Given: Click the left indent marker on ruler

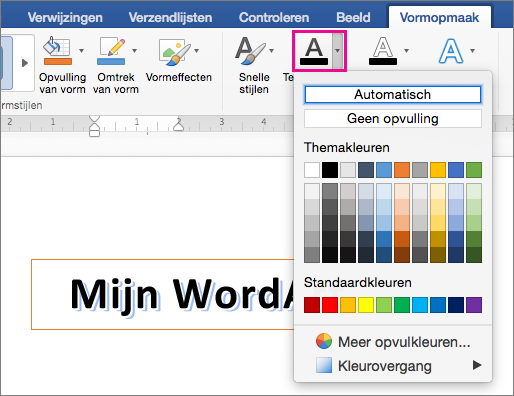Looking at the screenshot, I should pos(95,126).
